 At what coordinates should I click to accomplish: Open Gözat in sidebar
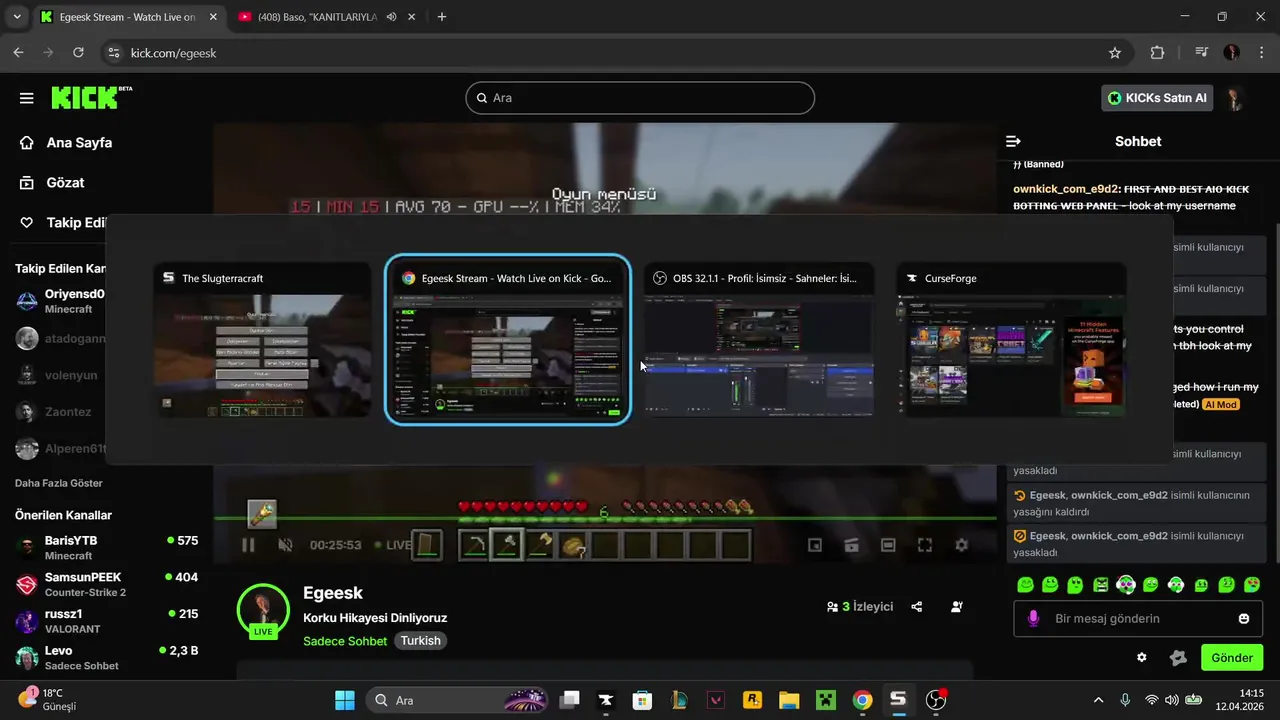[52, 183]
